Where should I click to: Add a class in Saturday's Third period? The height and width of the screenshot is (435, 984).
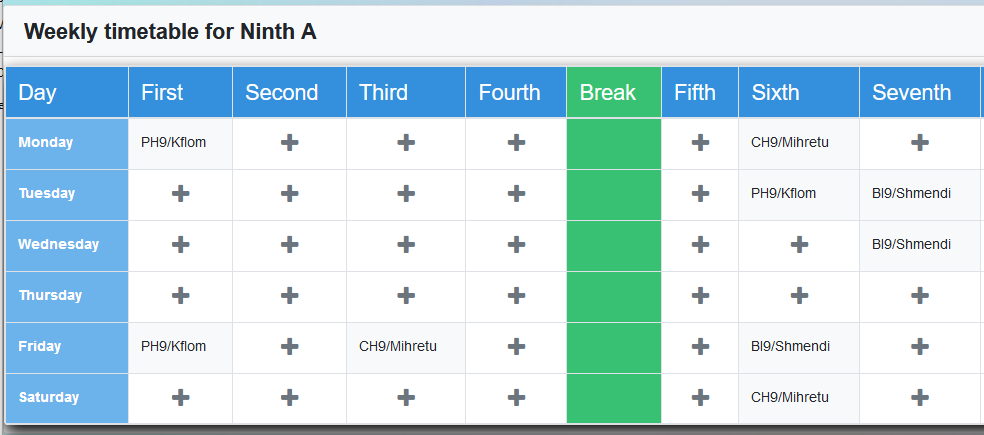[x=406, y=397]
